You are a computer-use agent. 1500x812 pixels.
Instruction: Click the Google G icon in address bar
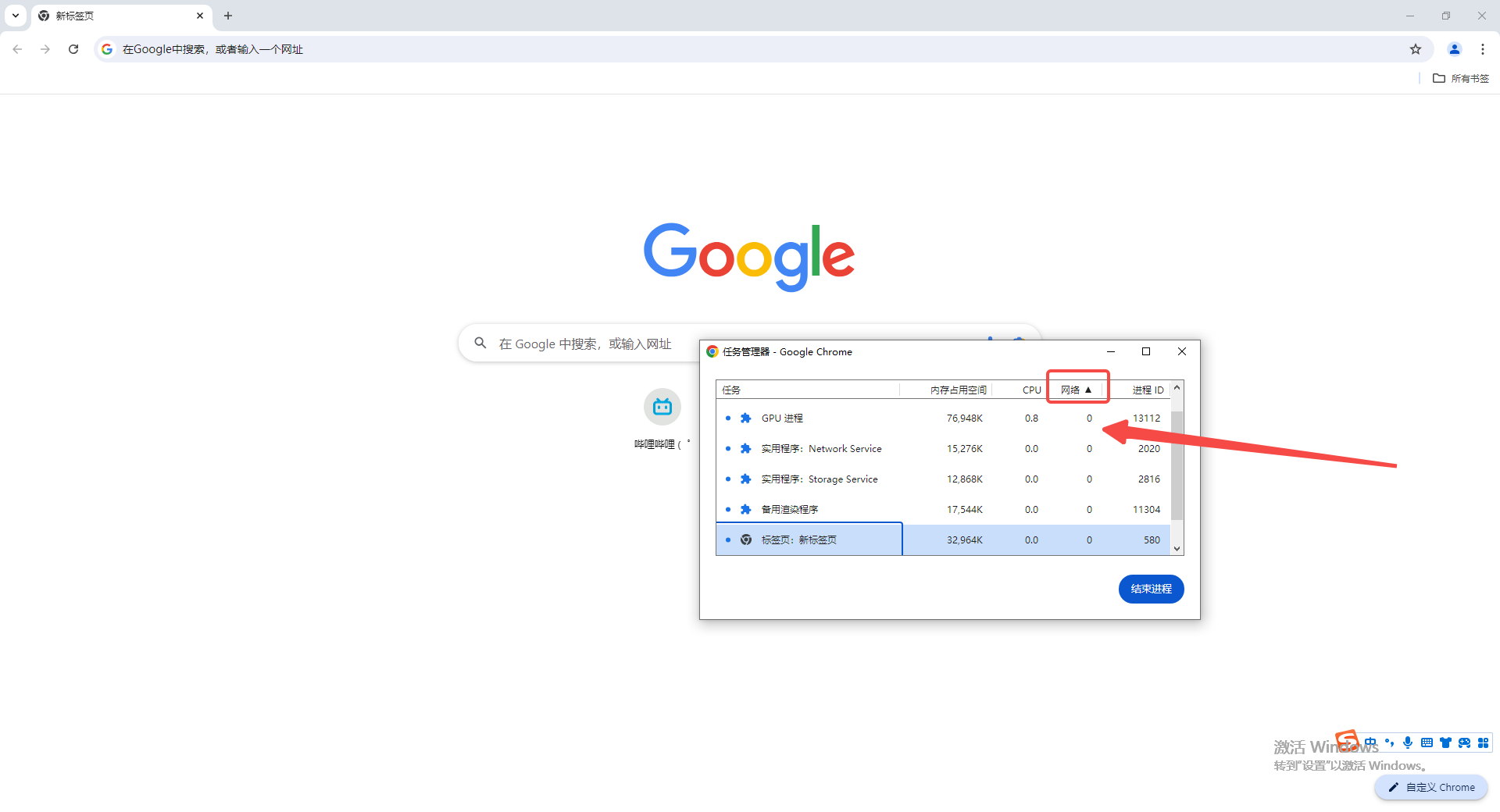click(x=107, y=49)
